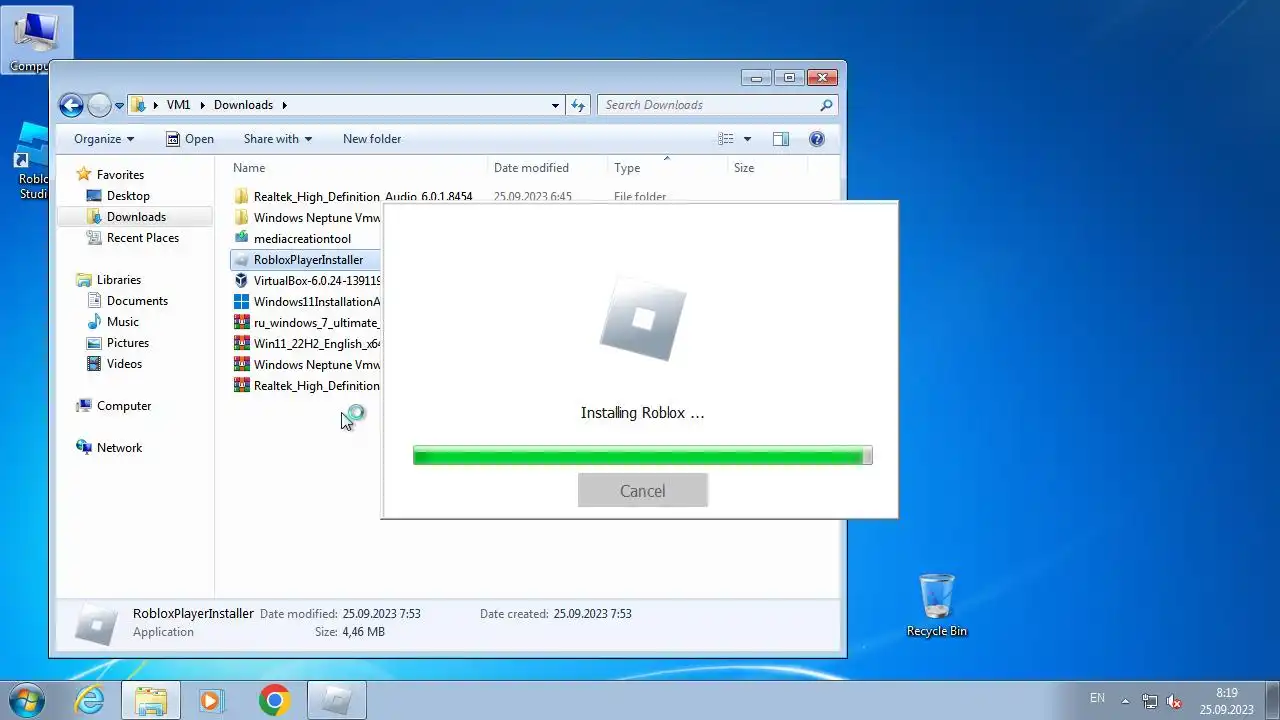Open Windows Explorer taskbar button
Image resolution: width=1280 pixels, height=720 pixels.
tap(151, 700)
